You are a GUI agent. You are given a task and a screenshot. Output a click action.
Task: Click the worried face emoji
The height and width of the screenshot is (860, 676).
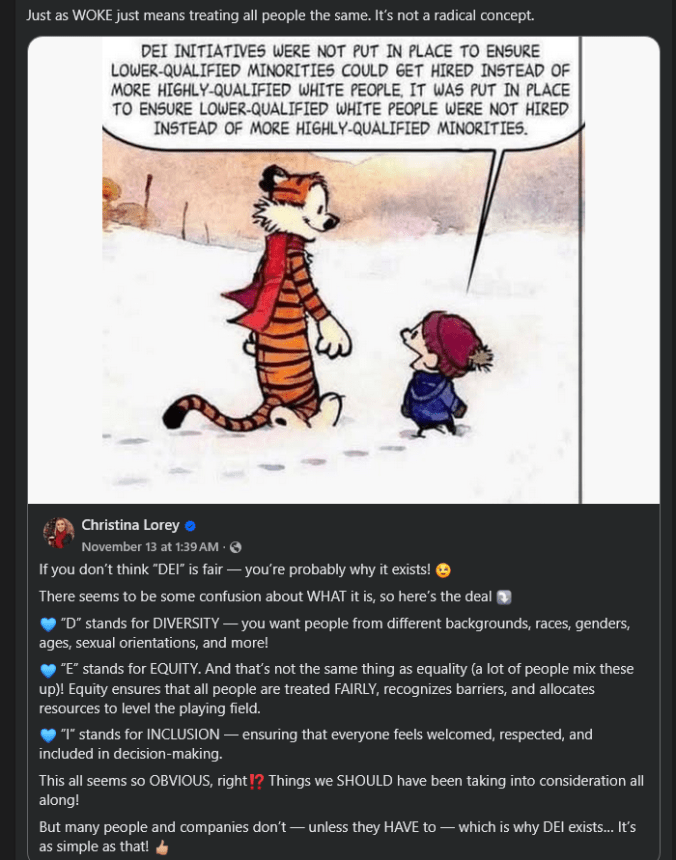(444, 570)
